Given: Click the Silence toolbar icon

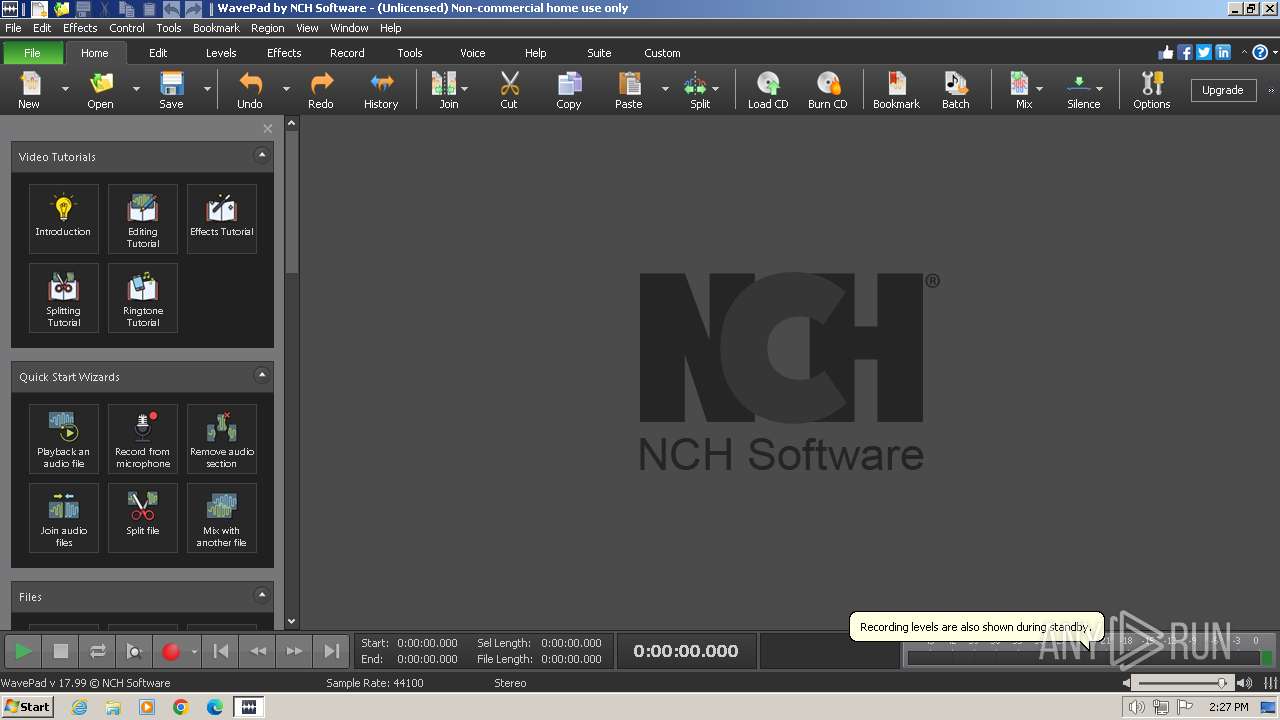Looking at the screenshot, I should pos(1080,89).
